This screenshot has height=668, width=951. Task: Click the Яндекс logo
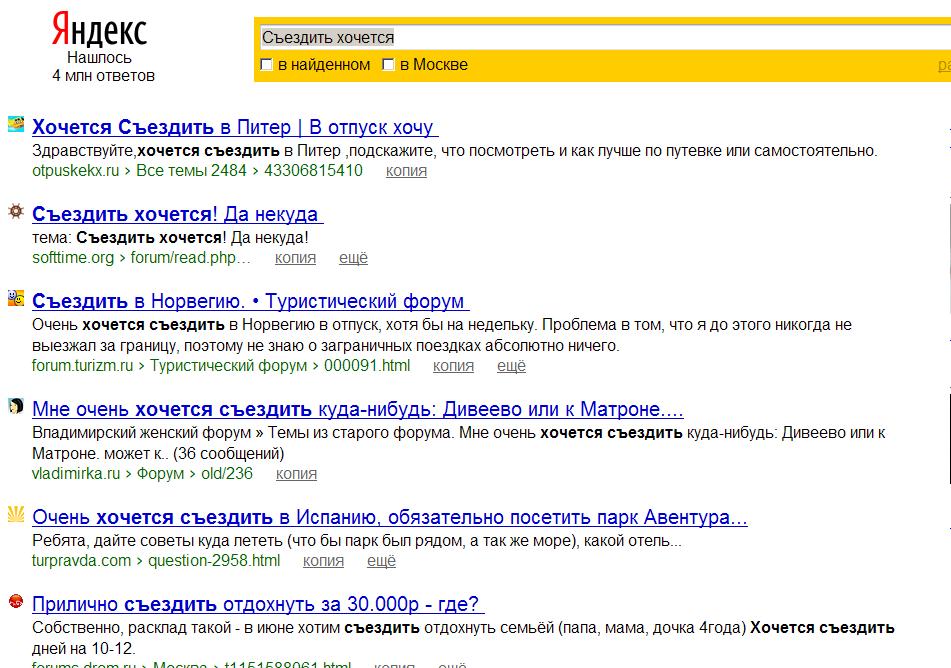[x=99, y=30]
